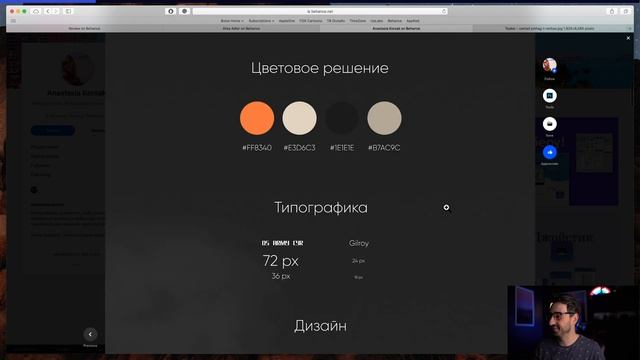Click the Safari favorites grid icon
Image resolution: width=640 pixels, height=360 pixels.
pyautogui.click(x=13, y=21)
